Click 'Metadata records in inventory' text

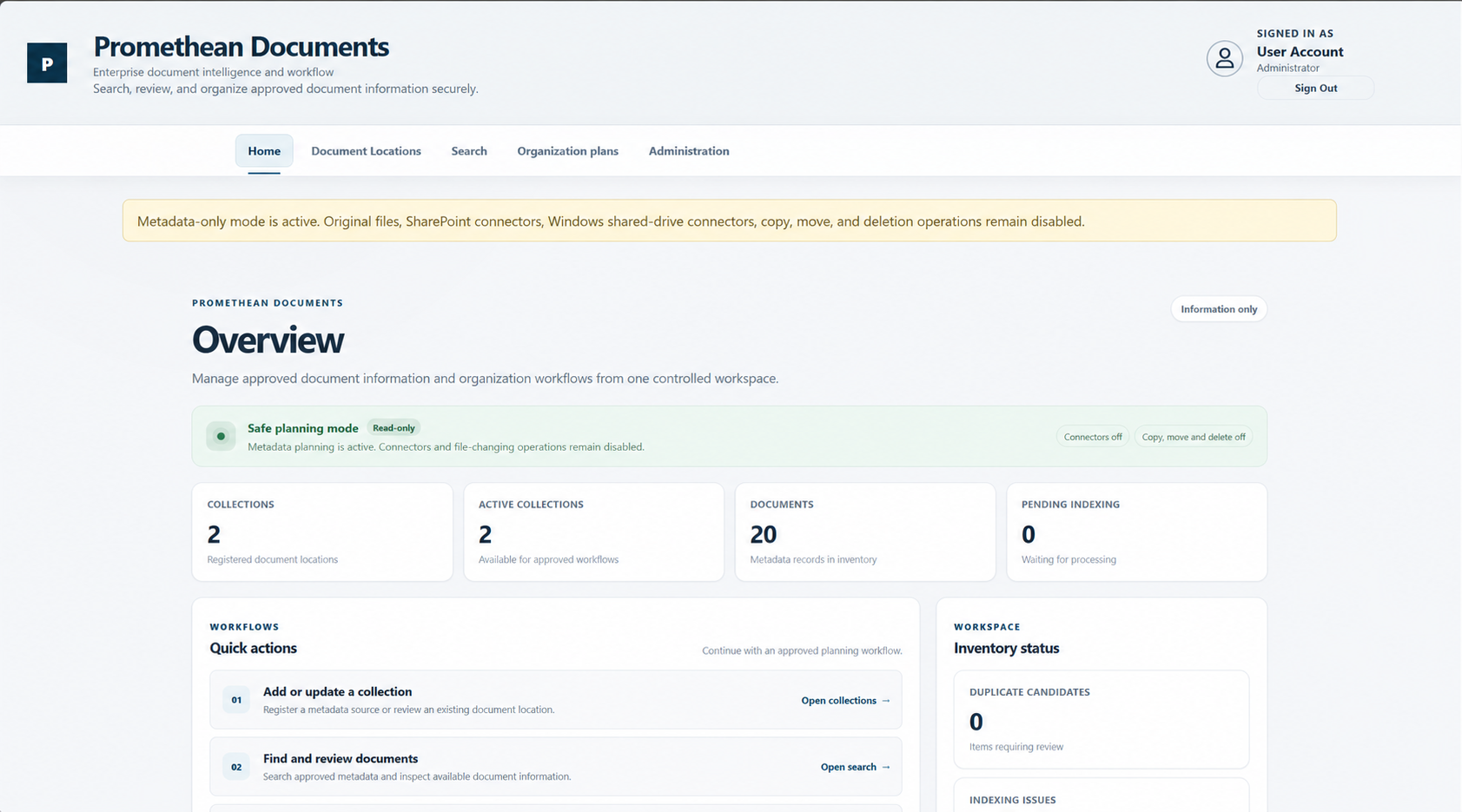pos(813,559)
